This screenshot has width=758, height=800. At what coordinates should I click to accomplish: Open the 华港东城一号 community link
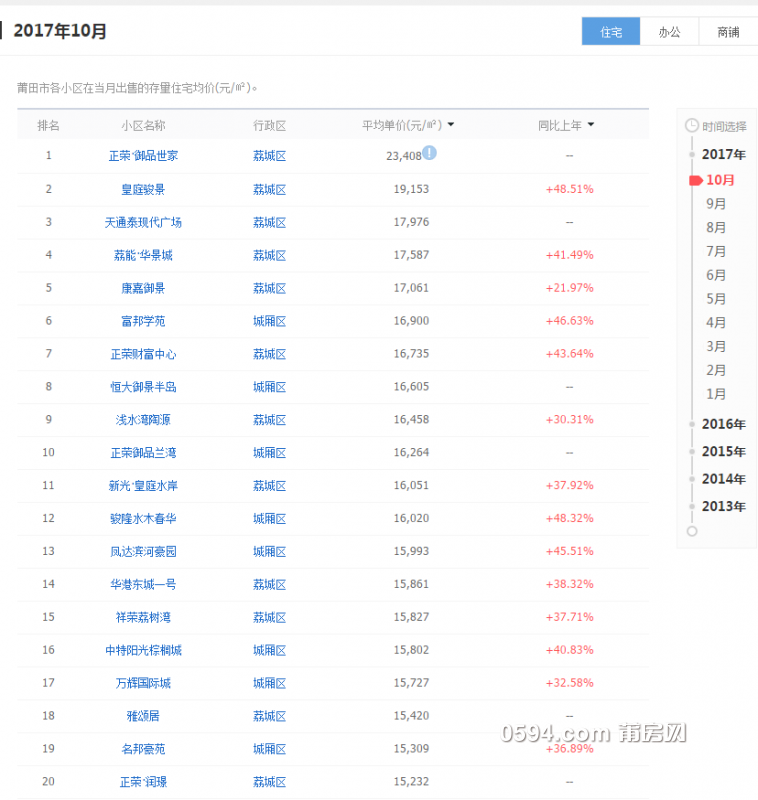click(143, 584)
